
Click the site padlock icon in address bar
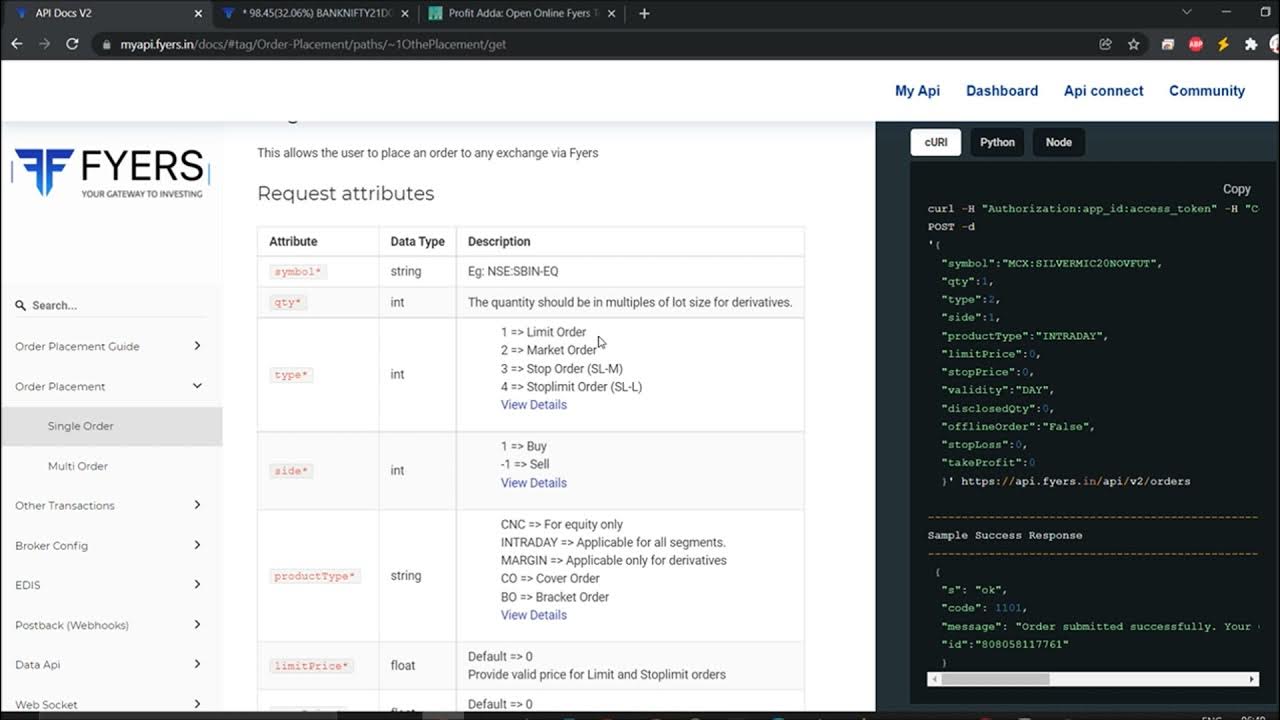click(107, 44)
